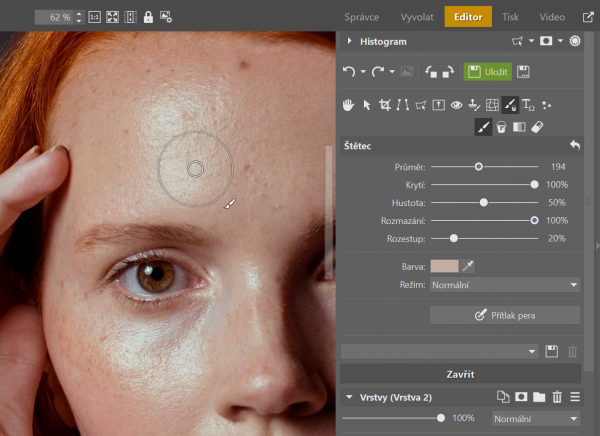
Task: Select the Pan hand tool
Action: click(348, 105)
